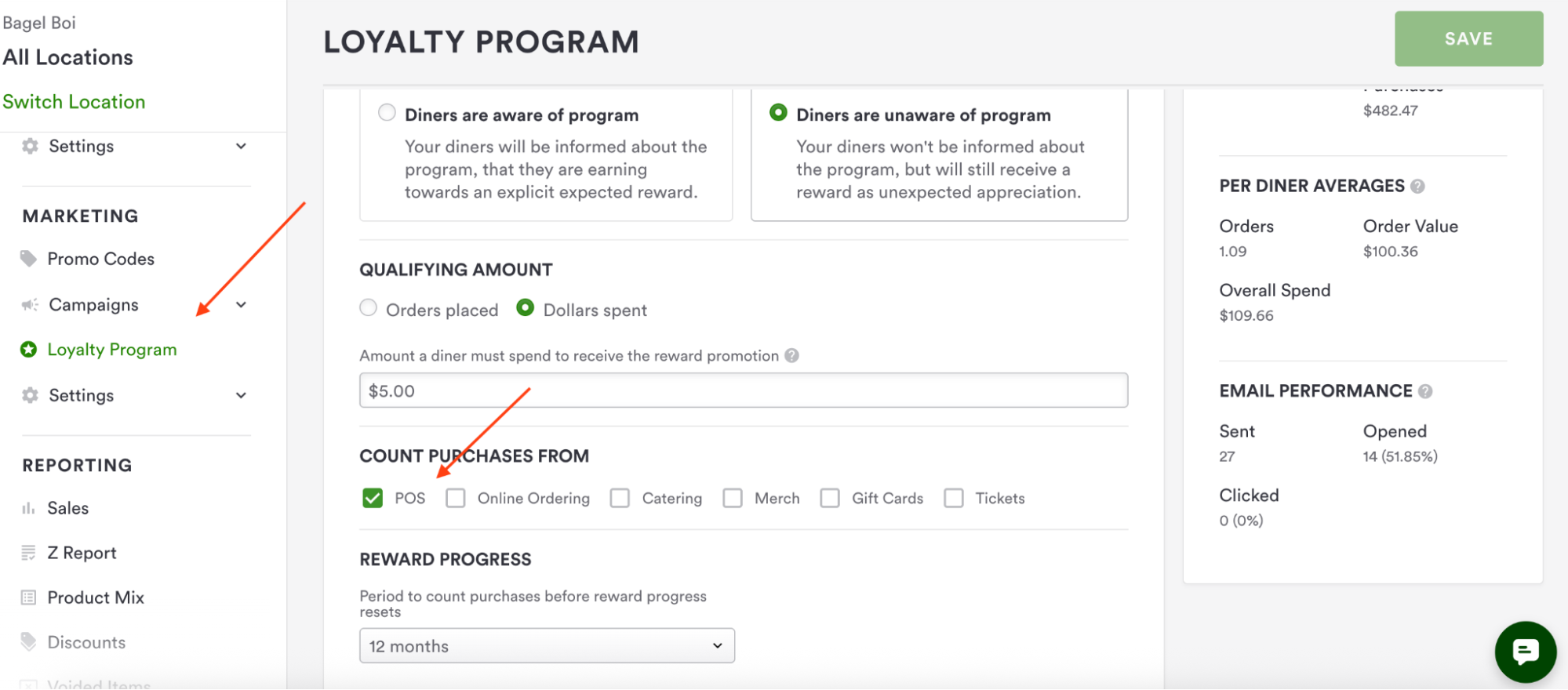Click the Switch Location link

tap(74, 102)
